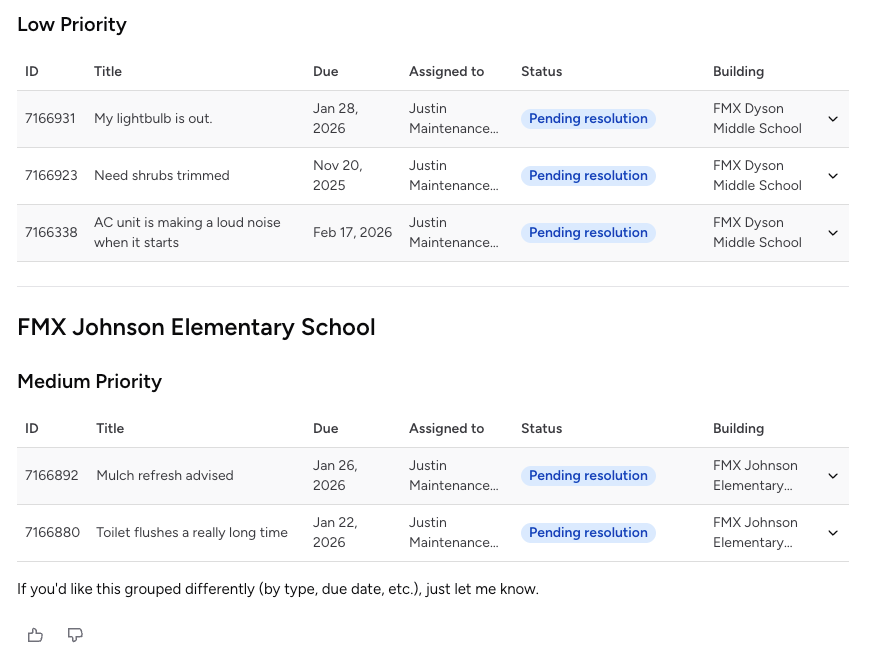Select the 'Mulch refresh advised' title
The height and width of the screenshot is (654, 870).
pyautogui.click(x=165, y=476)
